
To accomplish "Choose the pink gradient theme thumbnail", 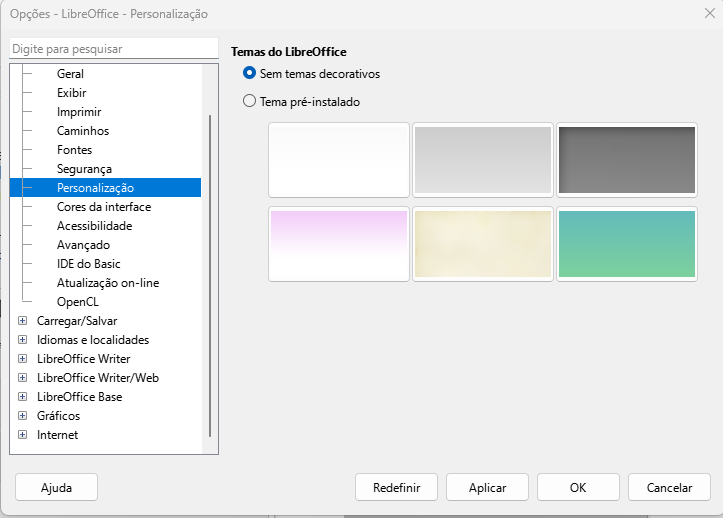I will (339, 244).
